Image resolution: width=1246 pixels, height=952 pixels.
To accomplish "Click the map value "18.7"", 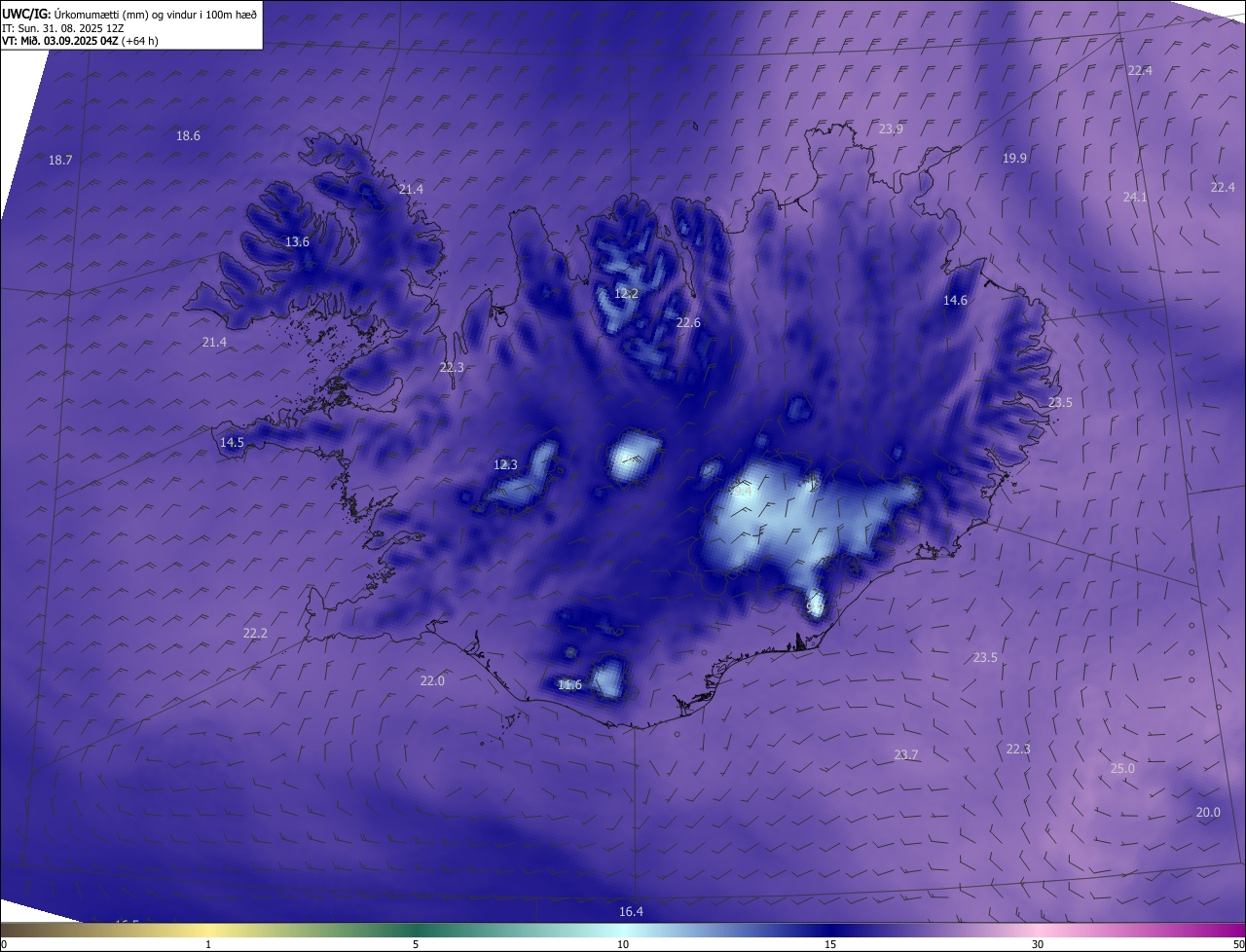I will [60, 160].
